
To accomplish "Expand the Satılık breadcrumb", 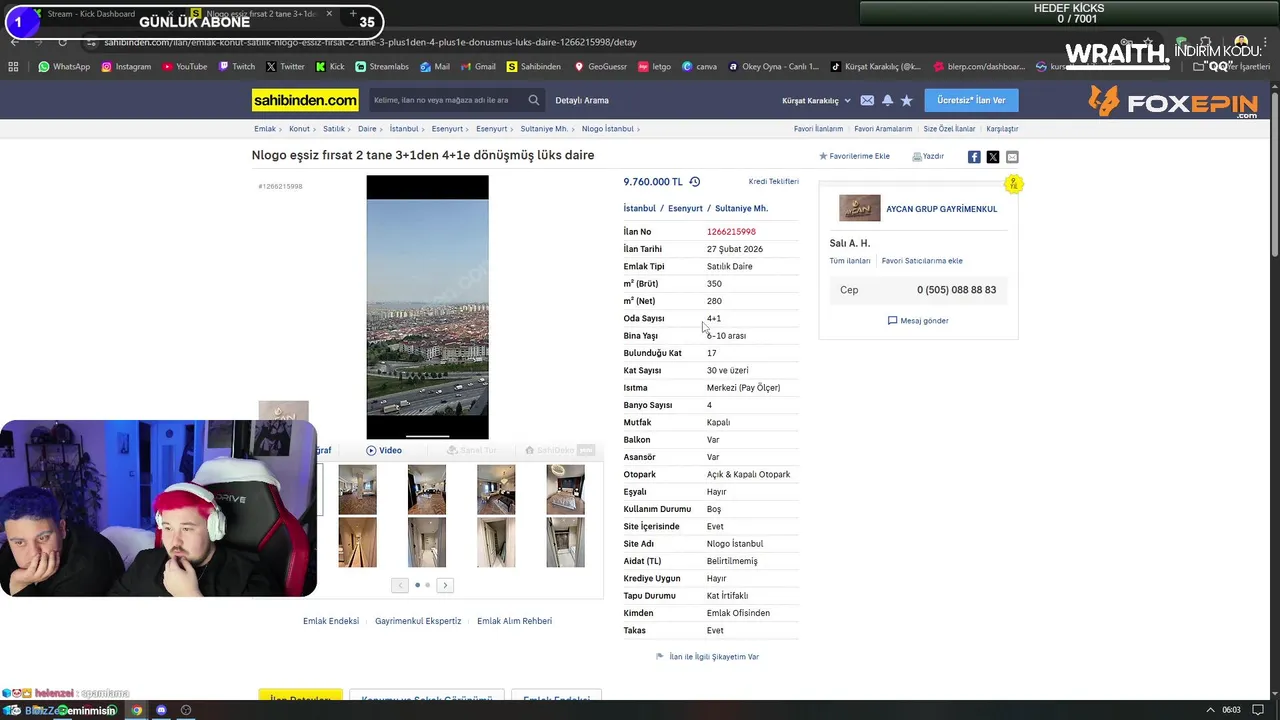I will tap(337, 129).
